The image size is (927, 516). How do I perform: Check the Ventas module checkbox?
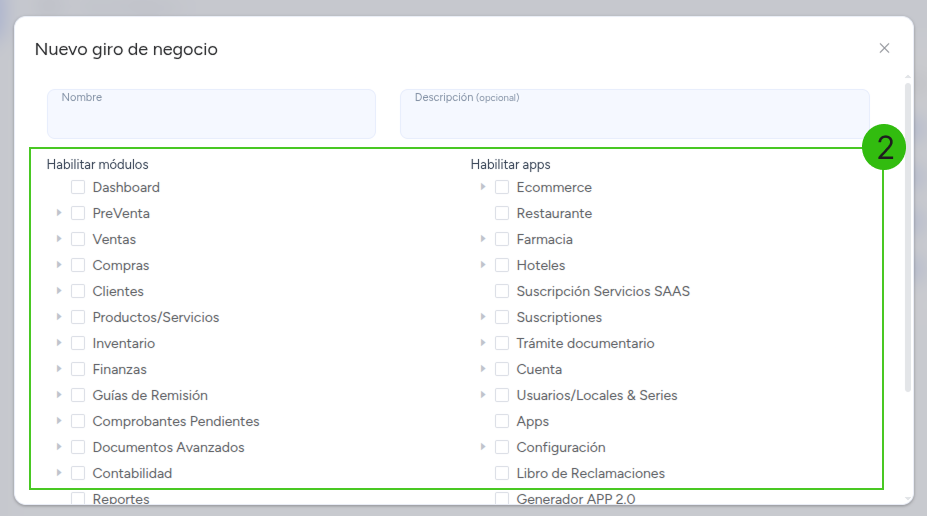point(78,239)
